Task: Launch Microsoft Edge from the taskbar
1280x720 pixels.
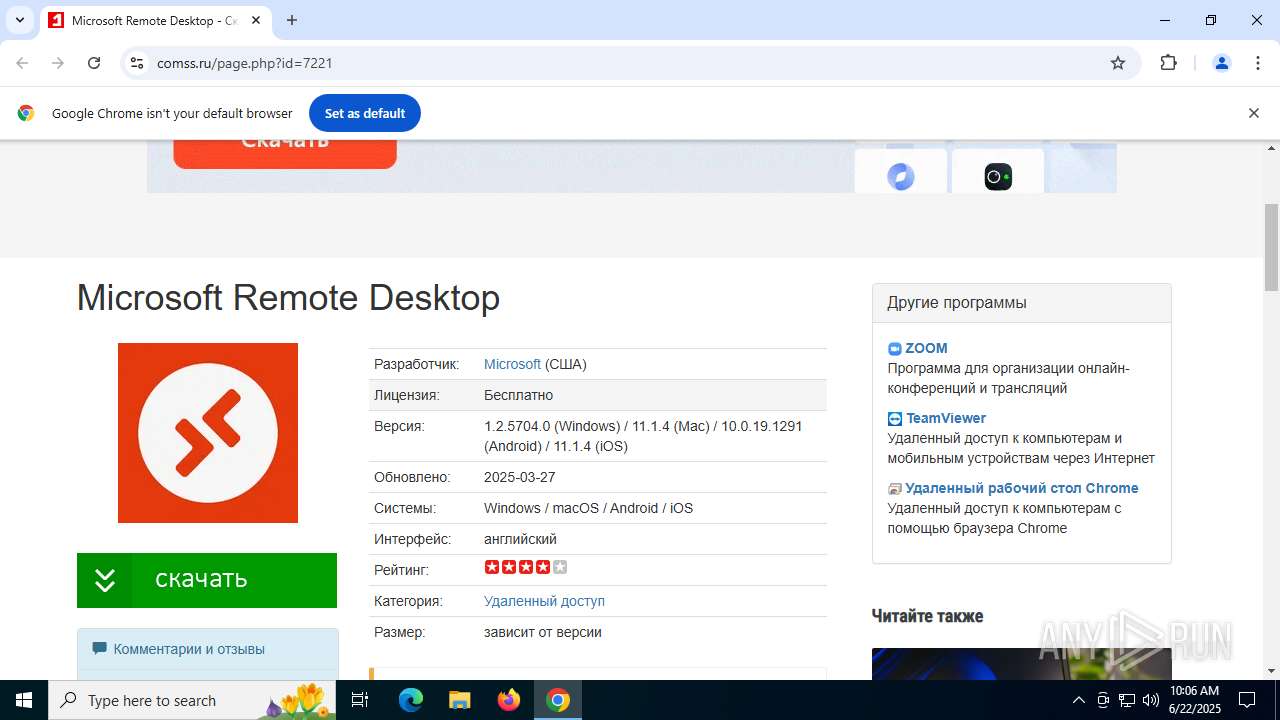Action: pyautogui.click(x=411, y=700)
